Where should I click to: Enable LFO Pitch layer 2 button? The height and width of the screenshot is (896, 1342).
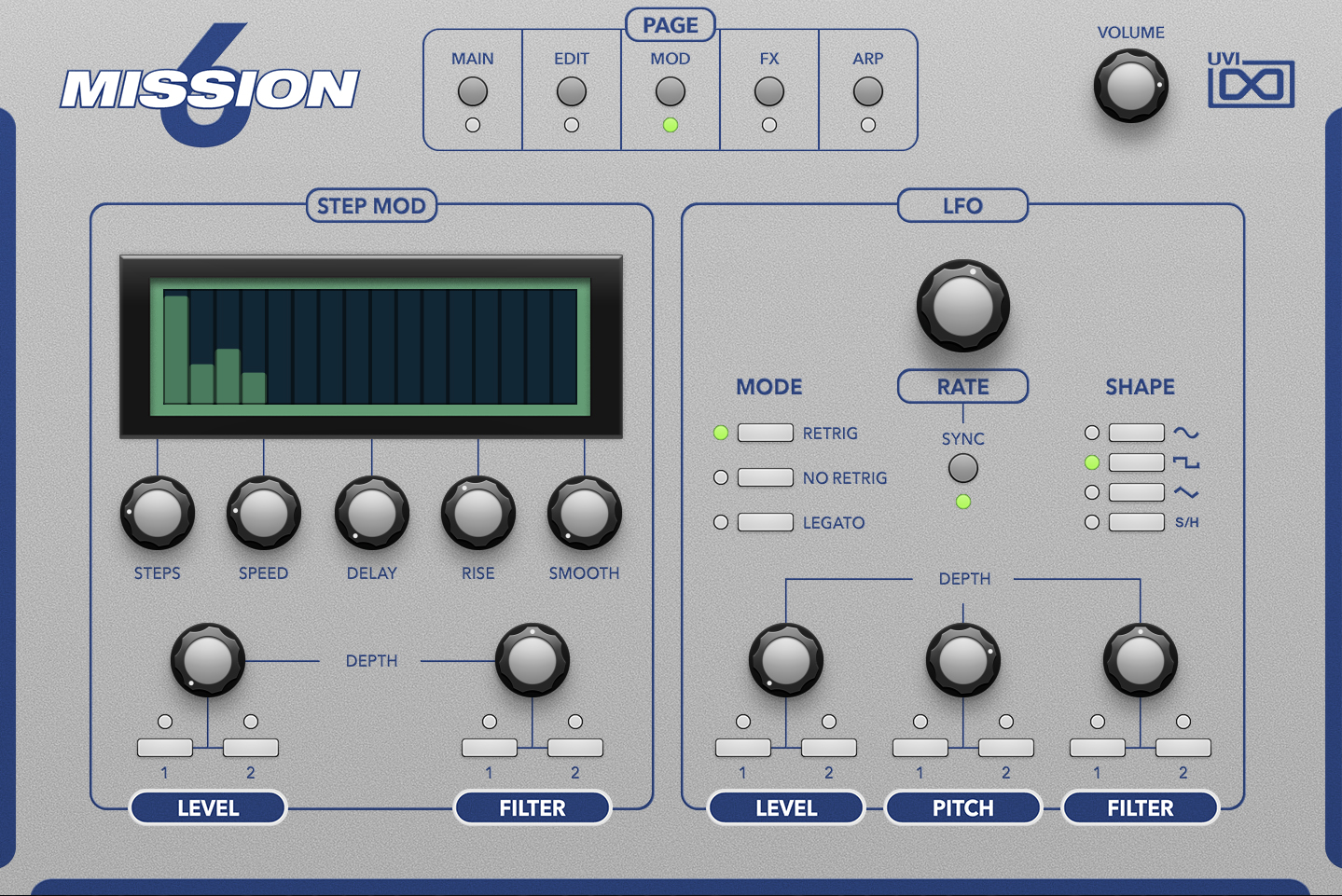coord(1005,747)
